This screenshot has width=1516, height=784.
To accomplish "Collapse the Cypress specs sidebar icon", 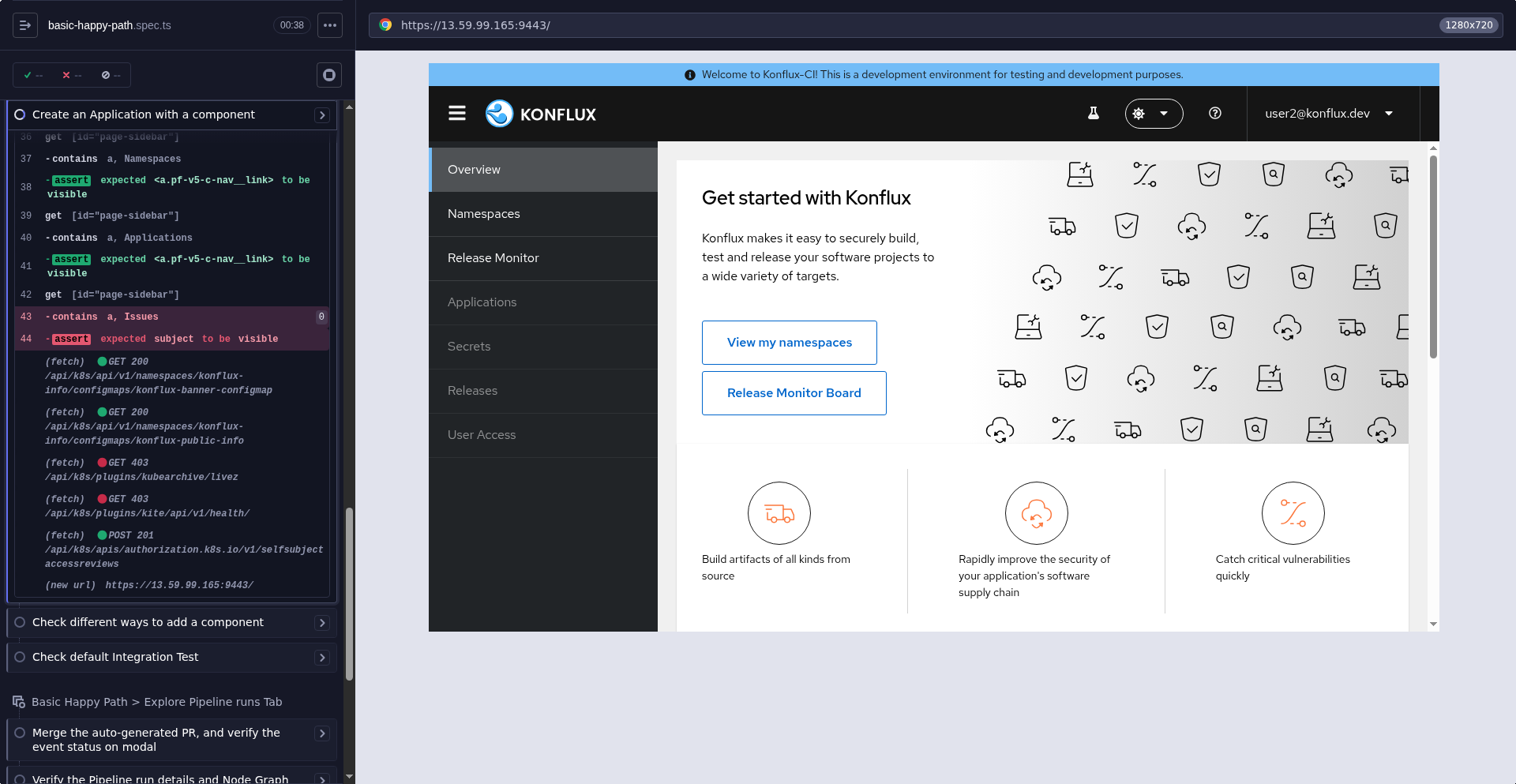I will [x=24, y=25].
